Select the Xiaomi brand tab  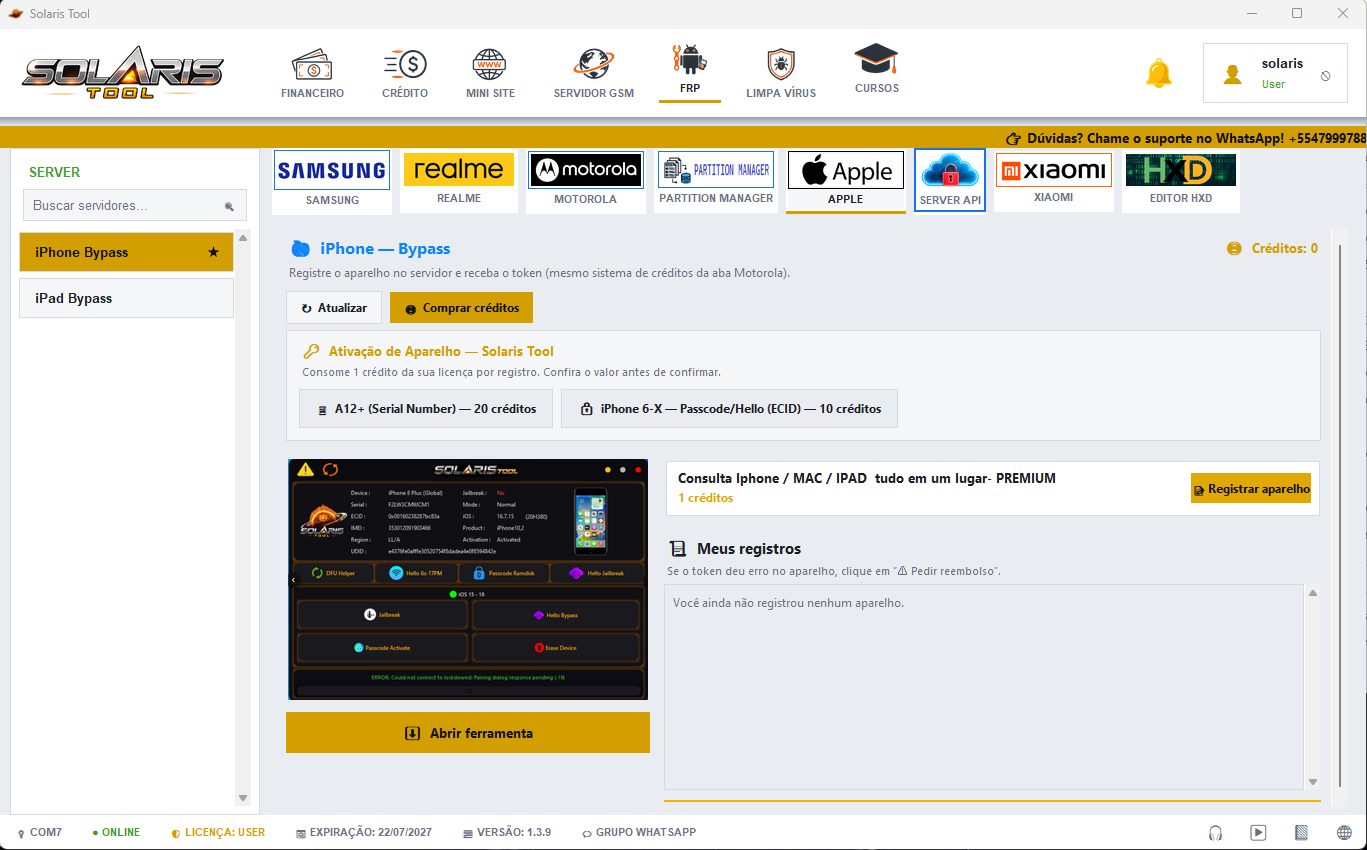[1054, 181]
